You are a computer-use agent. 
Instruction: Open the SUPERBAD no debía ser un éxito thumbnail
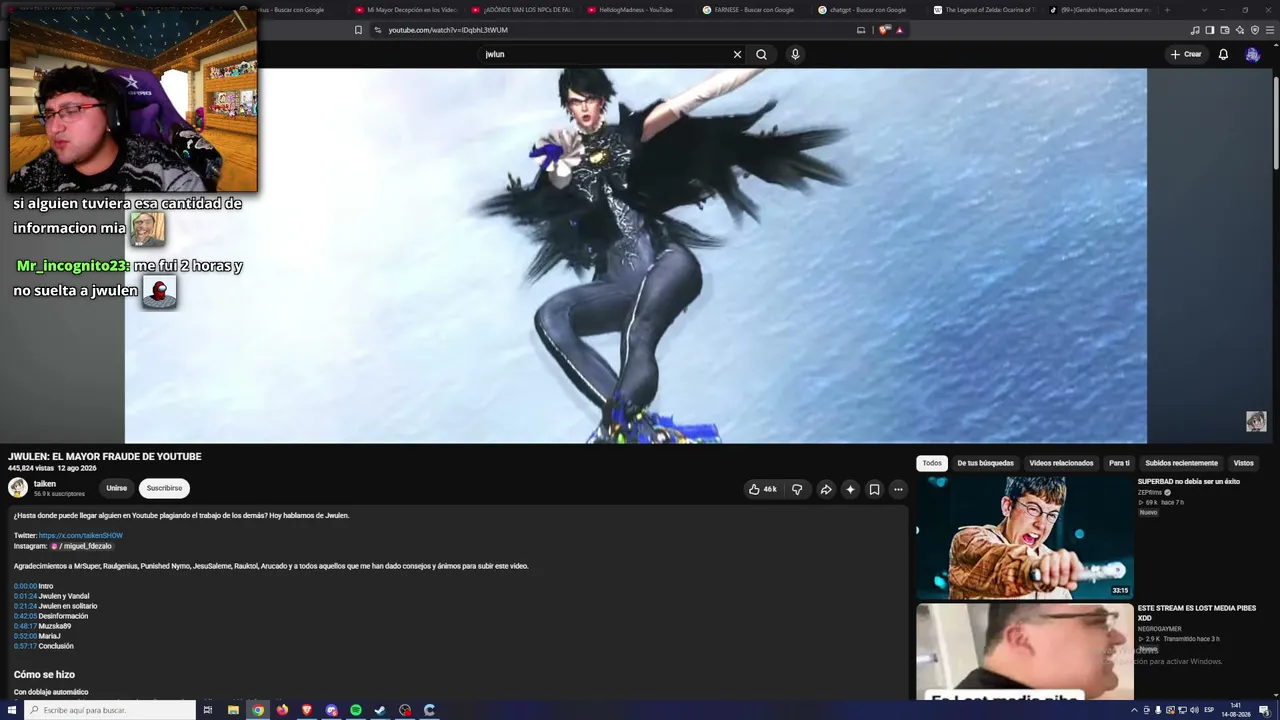point(1025,537)
